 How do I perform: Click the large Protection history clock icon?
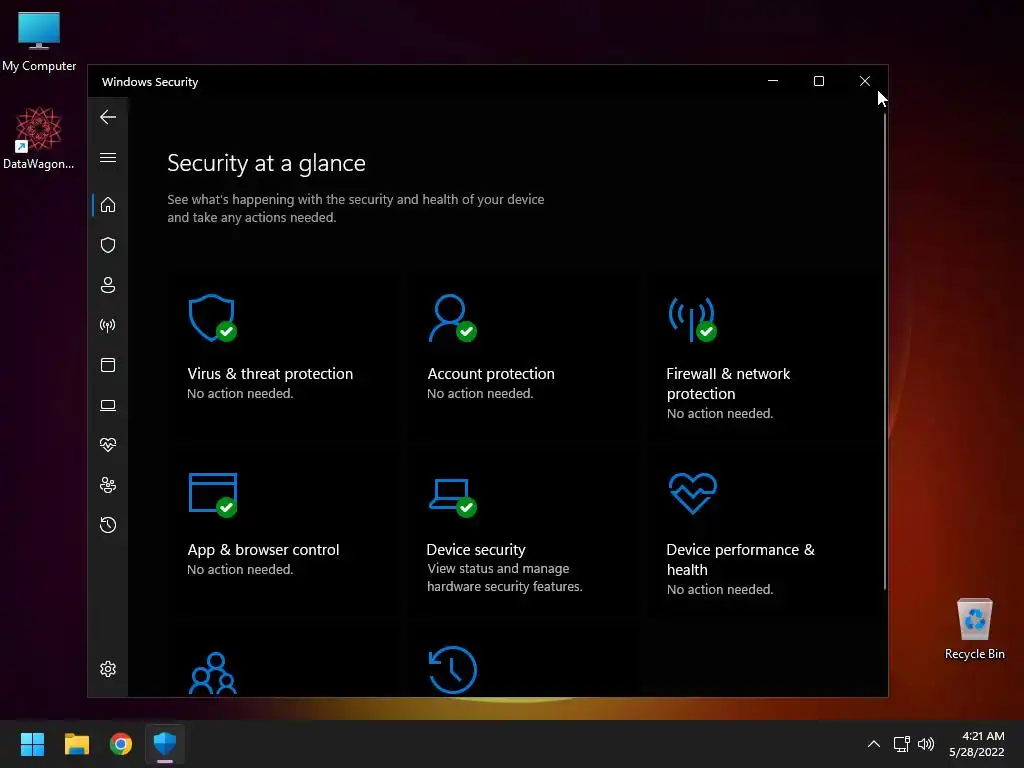(x=453, y=670)
